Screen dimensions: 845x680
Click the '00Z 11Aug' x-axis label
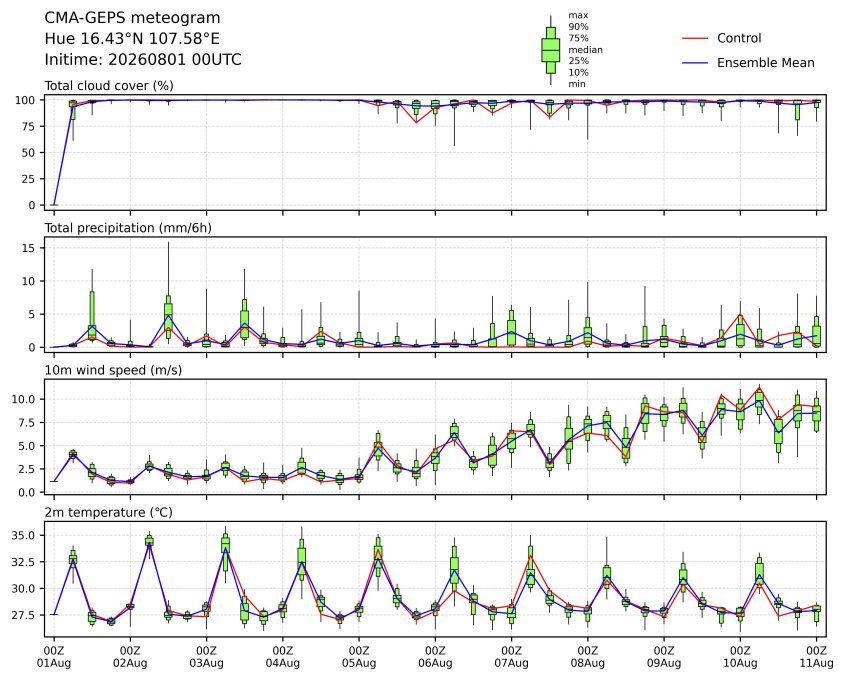click(x=816, y=657)
